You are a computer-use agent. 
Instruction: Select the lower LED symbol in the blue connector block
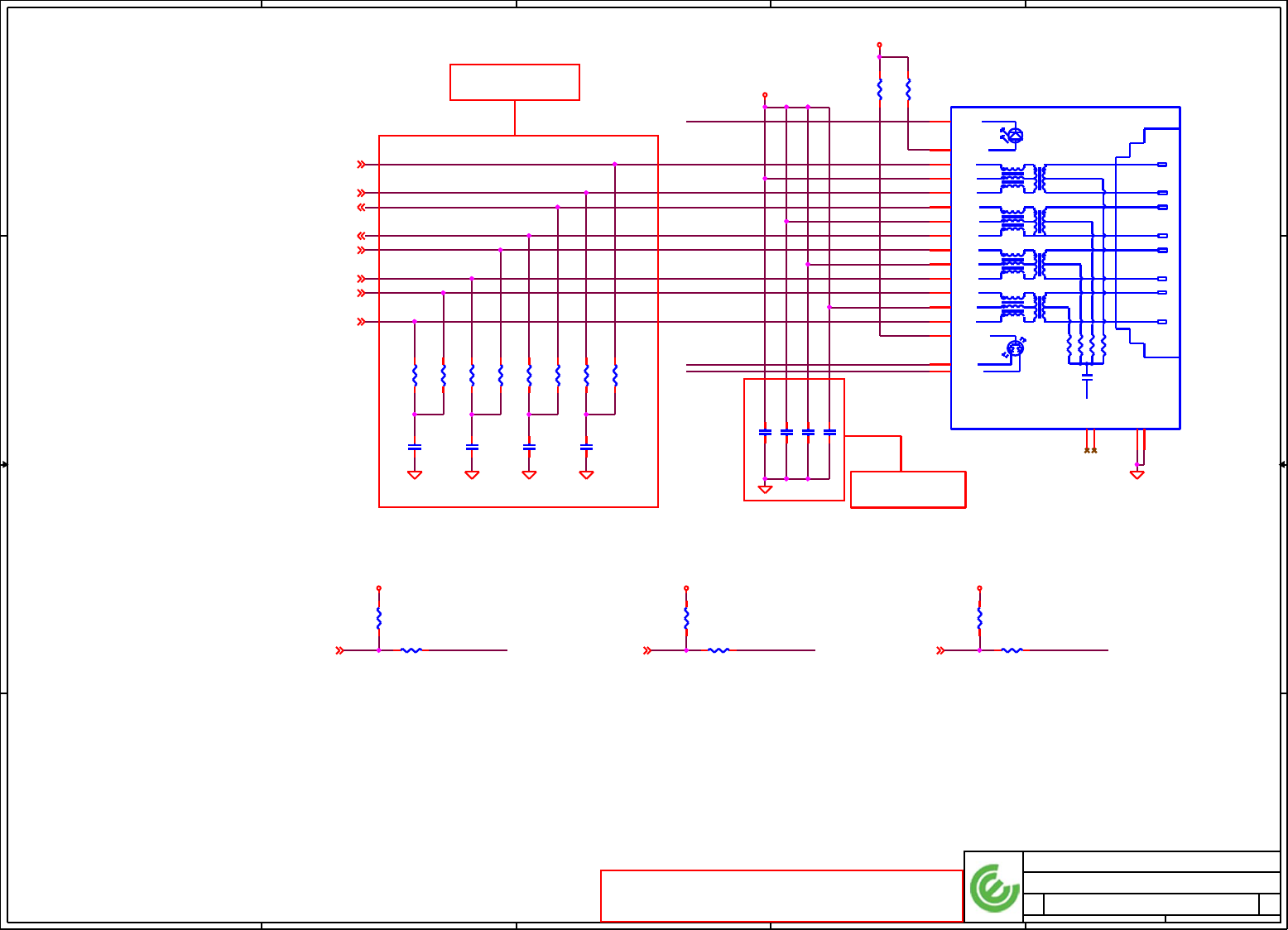coord(1014,348)
